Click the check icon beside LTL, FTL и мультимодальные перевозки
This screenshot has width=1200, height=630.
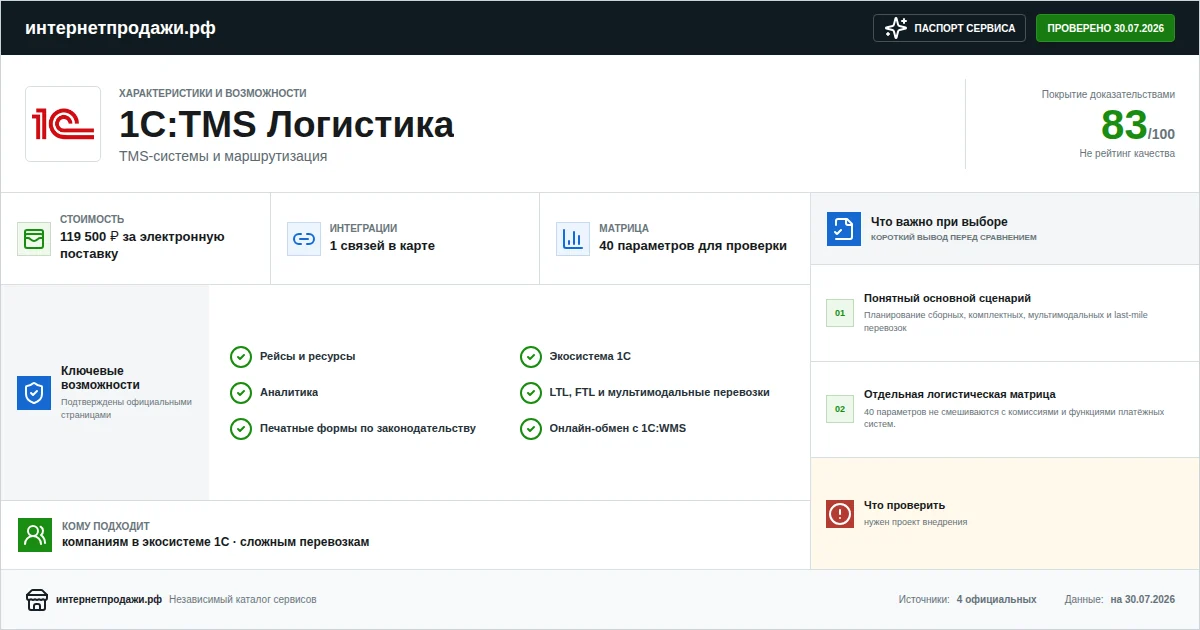[530, 393]
